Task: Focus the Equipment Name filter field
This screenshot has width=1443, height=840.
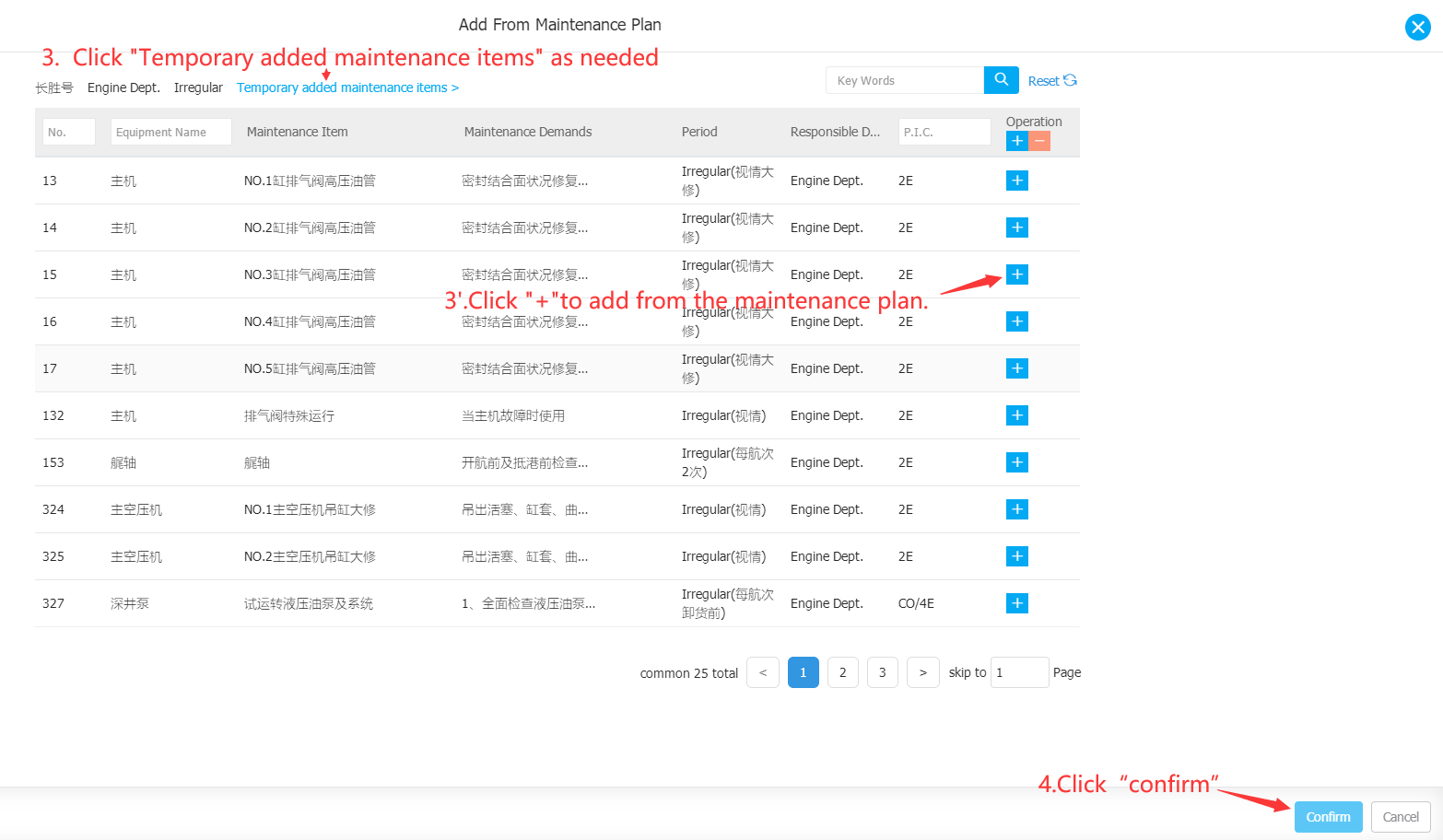Action: coord(171,132)
